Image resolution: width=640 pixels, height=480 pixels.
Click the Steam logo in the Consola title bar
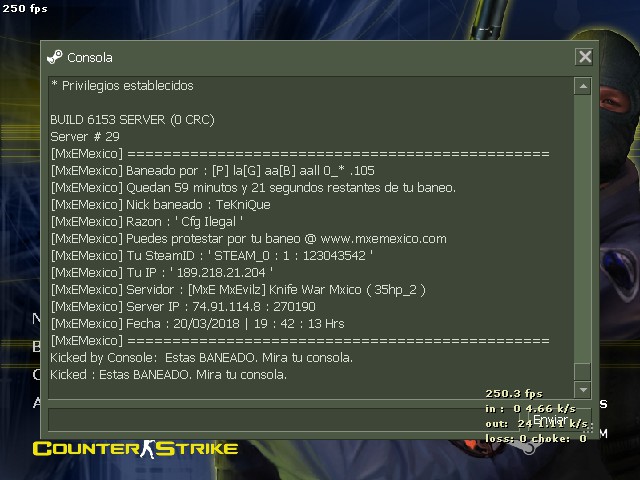pyautogui.click(x=55, y=57)
